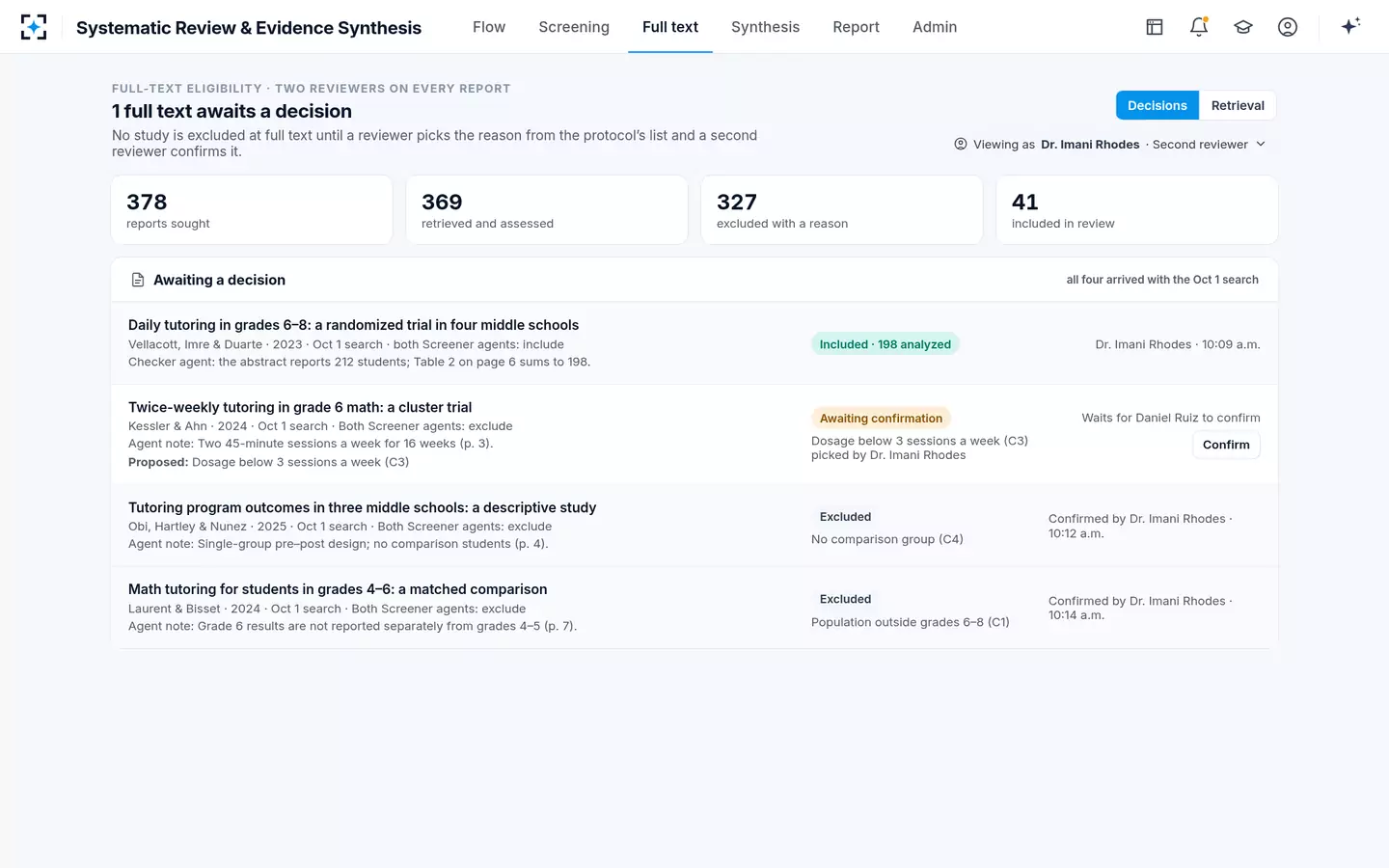Confirm the Kessler & Ahn exclusion
The image size is (1389, 868).
coord(1226,445)
